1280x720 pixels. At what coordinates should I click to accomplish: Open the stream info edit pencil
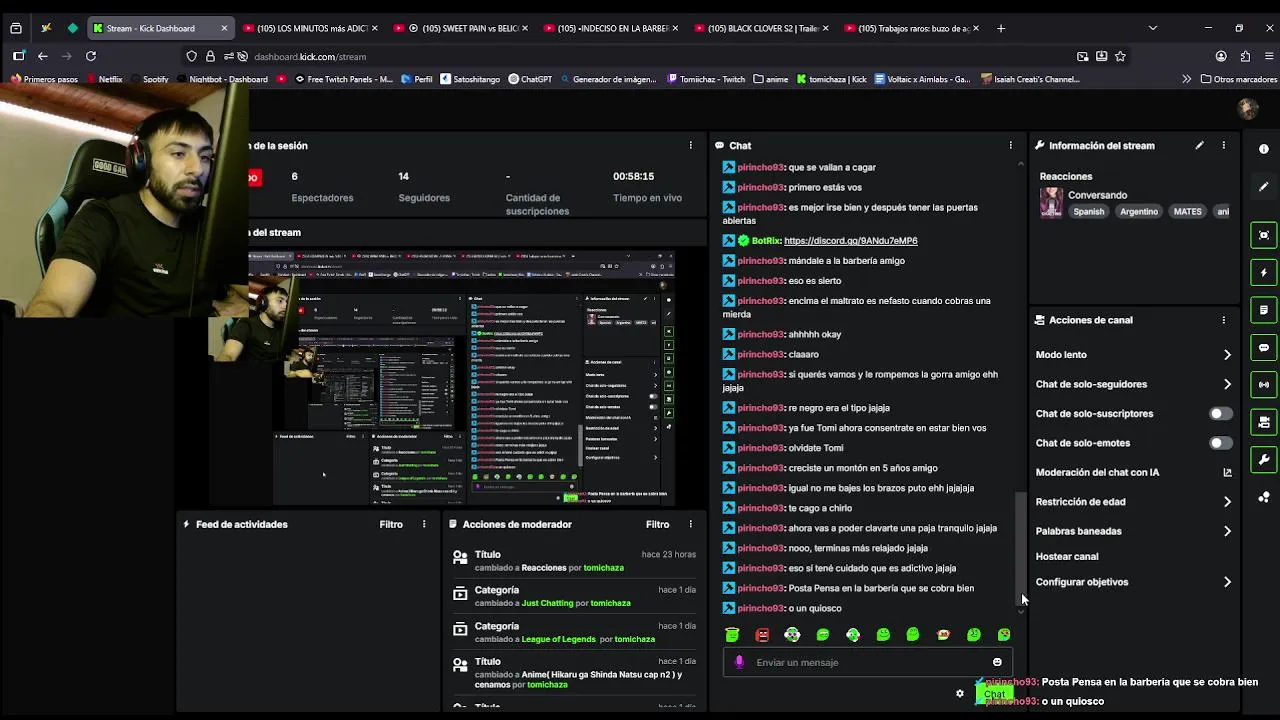(x=1199, y=145)
